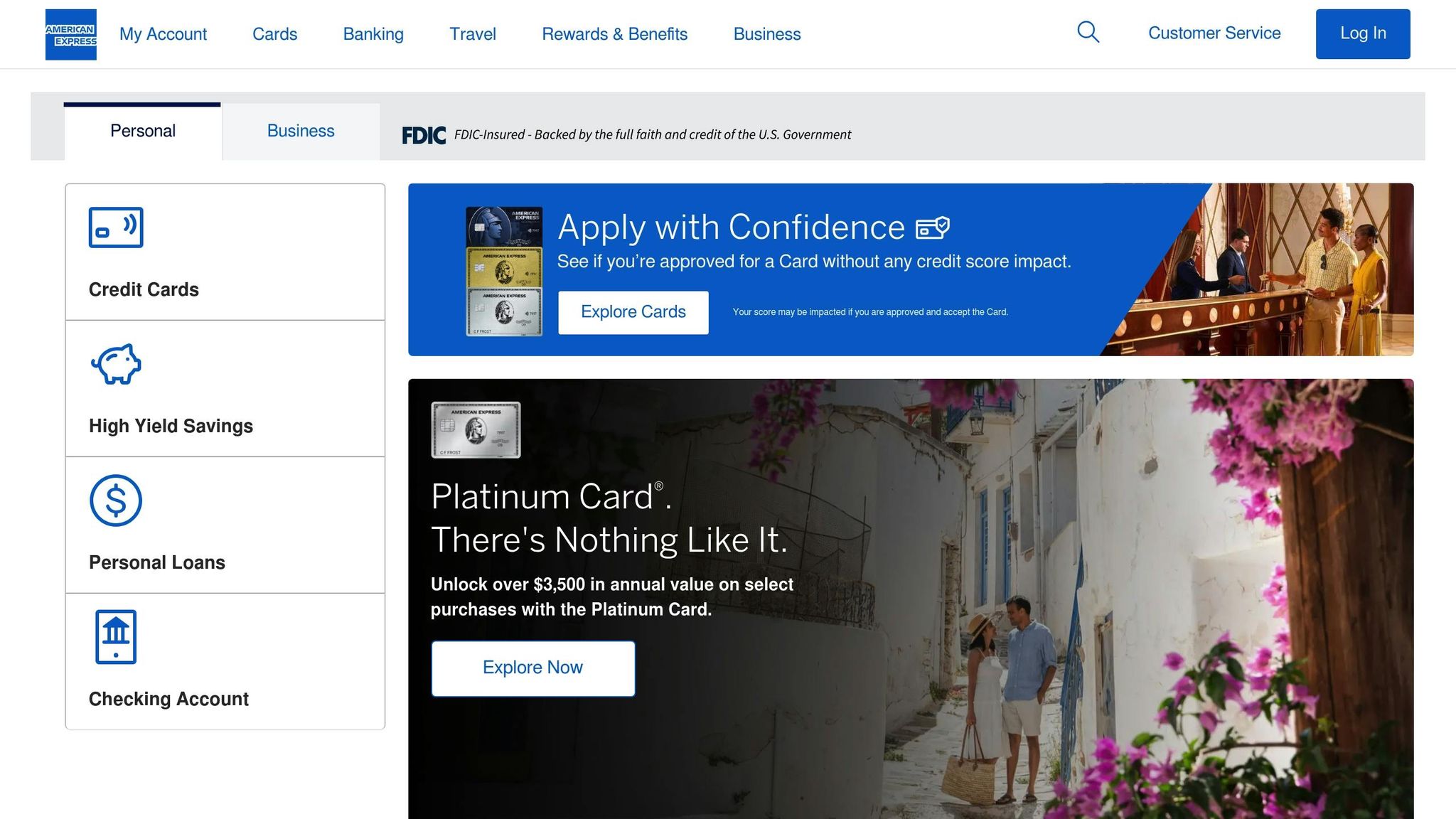Open the My Account menu

coord(163,34)
